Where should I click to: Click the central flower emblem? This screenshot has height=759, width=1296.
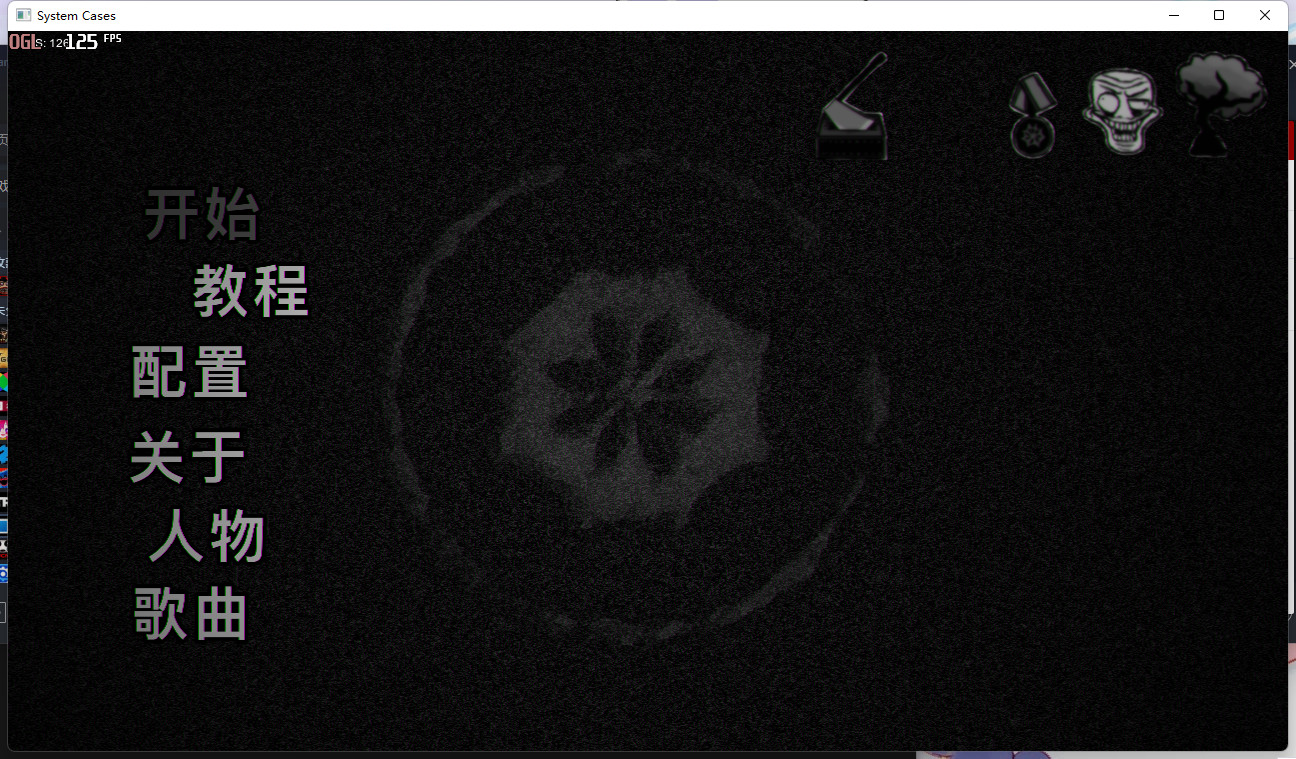click(637, 395)
